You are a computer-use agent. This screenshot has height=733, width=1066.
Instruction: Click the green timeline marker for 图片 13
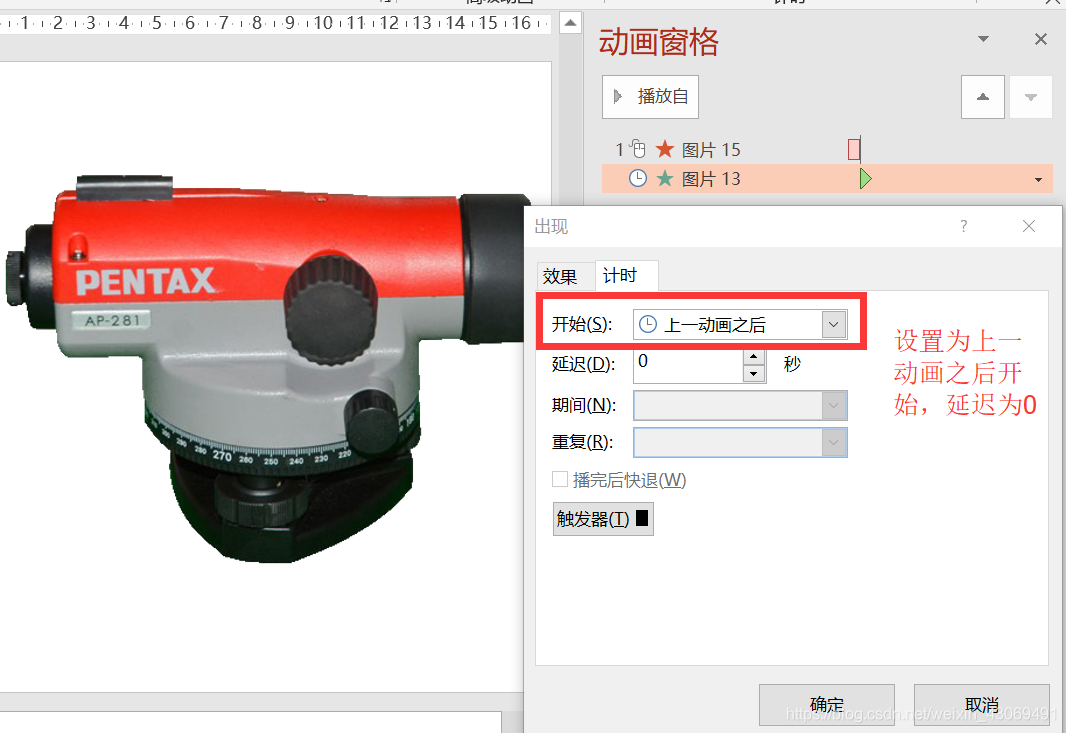click(x=865, y=179)
